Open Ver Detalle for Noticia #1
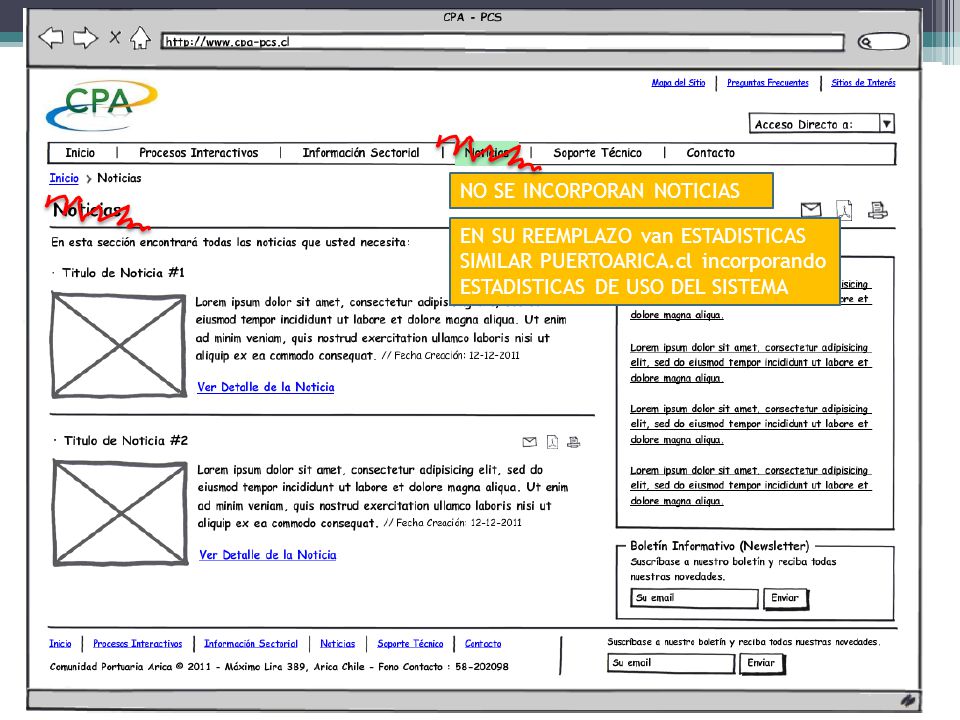Image resolution: width=960 pixels, height=720 pixels. coord(266,387)
